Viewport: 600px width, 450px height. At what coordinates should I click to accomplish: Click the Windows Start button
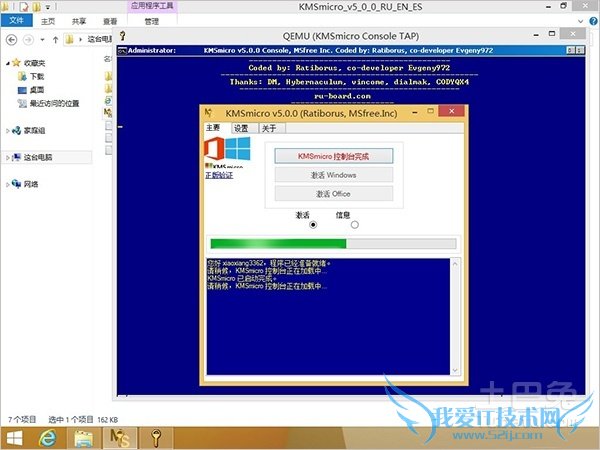pyautogui.click(x=15, y=438)
